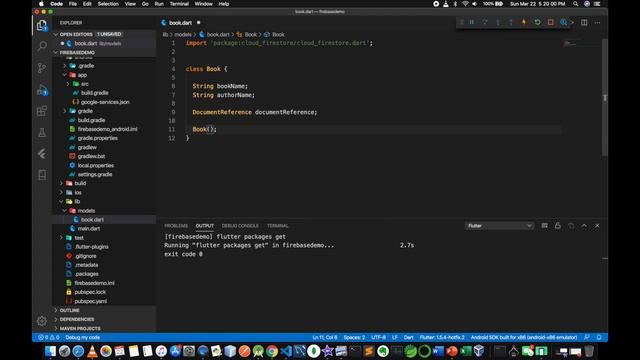
Task: Close the bottom panel
Action: coord(597,226)
